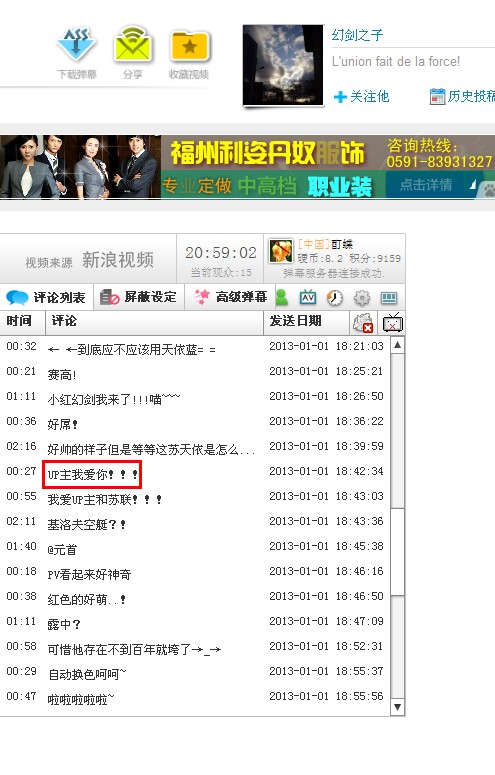Click the 历史投稿 link

click(462, 96)
